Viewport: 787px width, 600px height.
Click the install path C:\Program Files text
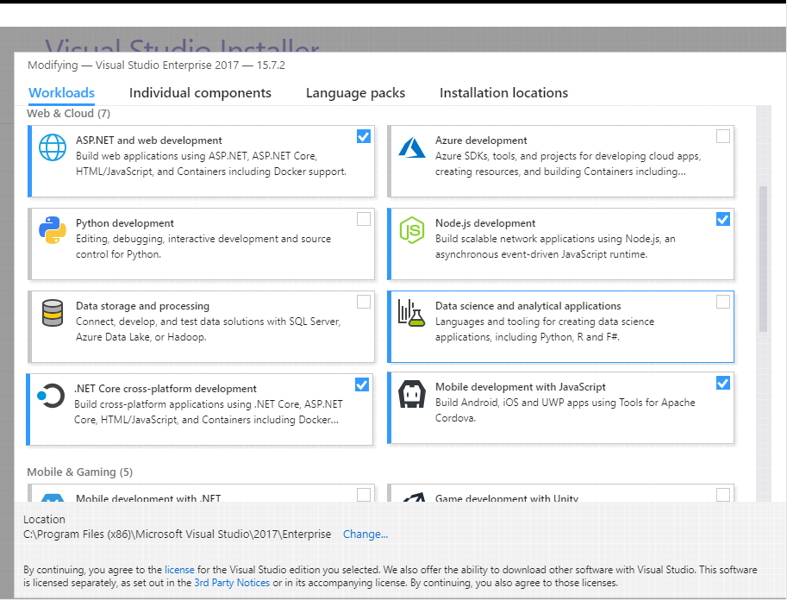pyautogui.click(x=177, y=534)
